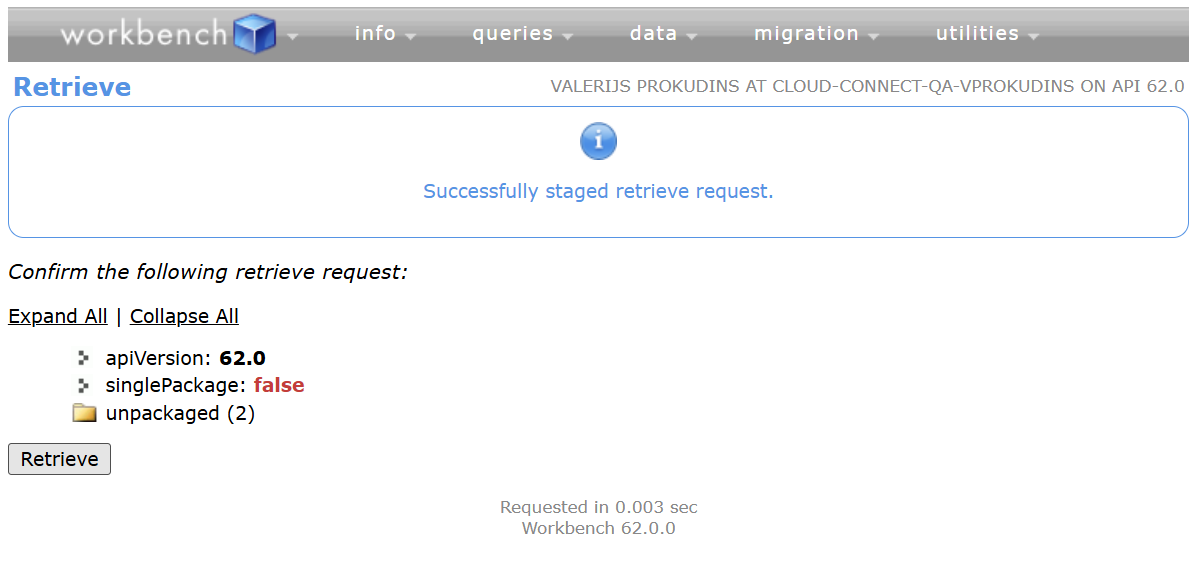Expand the unpackaged folder icon
The image size is (1201, 577).
click(x=84, y=413)
